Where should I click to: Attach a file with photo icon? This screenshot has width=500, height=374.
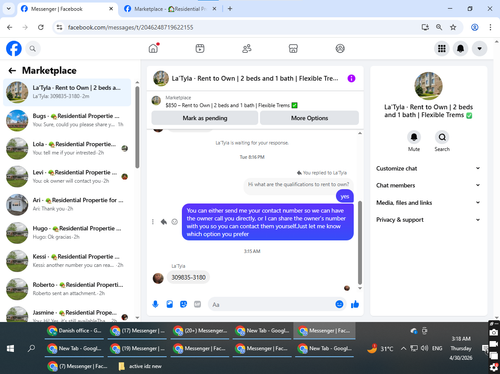(x=170, y=304)
